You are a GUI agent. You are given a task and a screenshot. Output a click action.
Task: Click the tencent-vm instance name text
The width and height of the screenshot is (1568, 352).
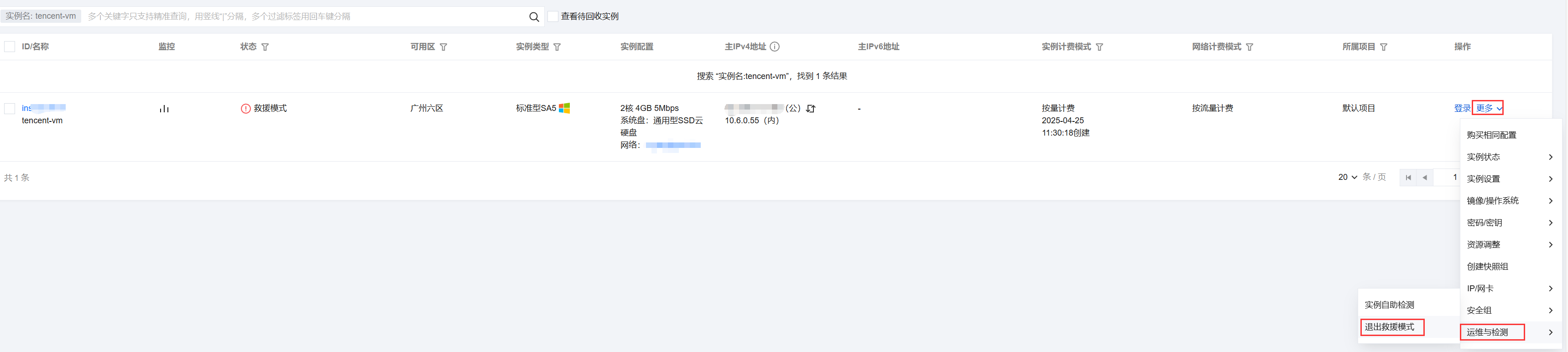click(42, 121)
